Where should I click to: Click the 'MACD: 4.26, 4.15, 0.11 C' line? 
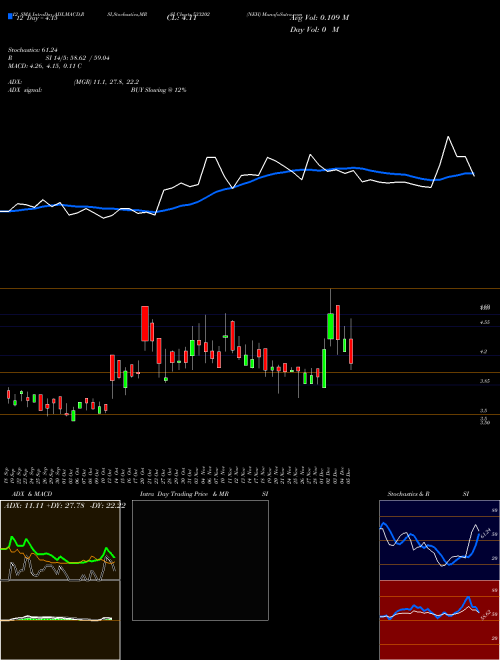[x=45, y=66]
